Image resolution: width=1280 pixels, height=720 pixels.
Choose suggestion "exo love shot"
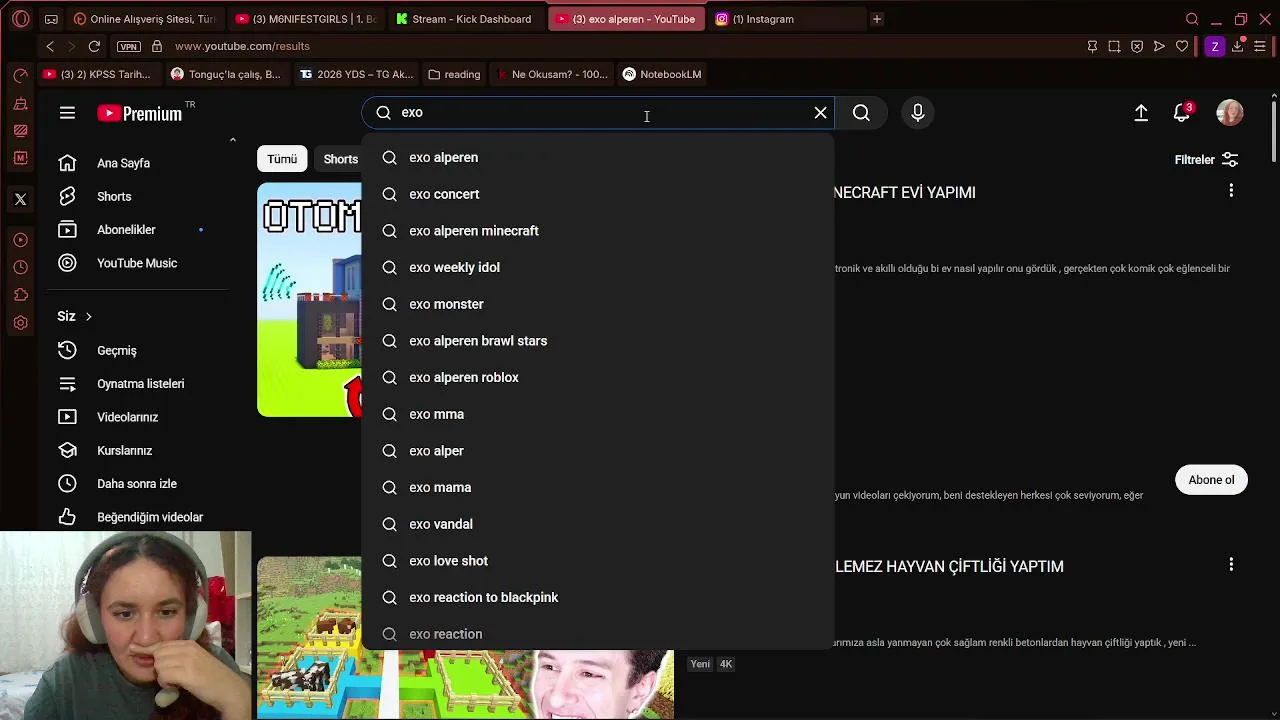pyautogui.click(x=598, y=561)
